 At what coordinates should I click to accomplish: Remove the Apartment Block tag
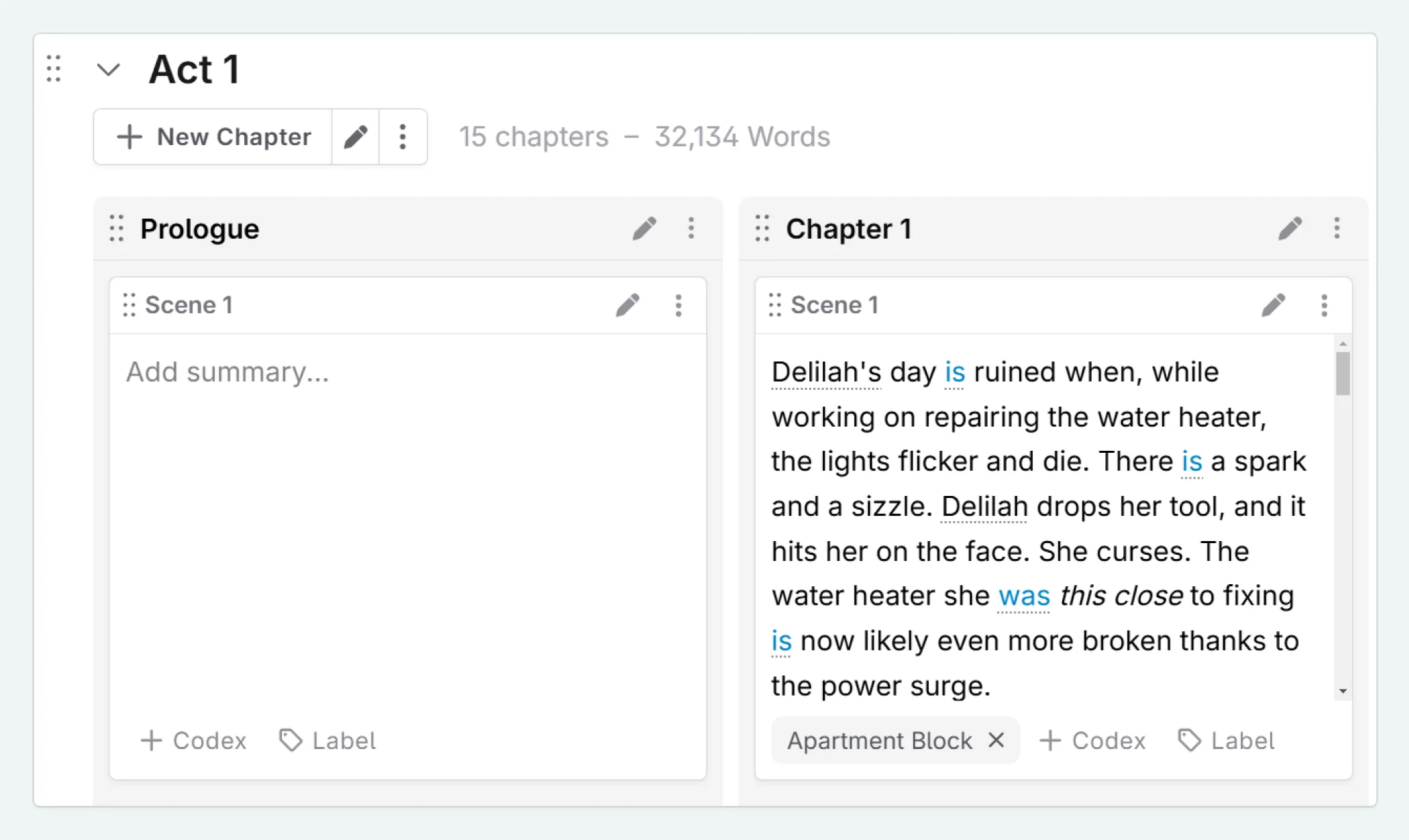996,740
